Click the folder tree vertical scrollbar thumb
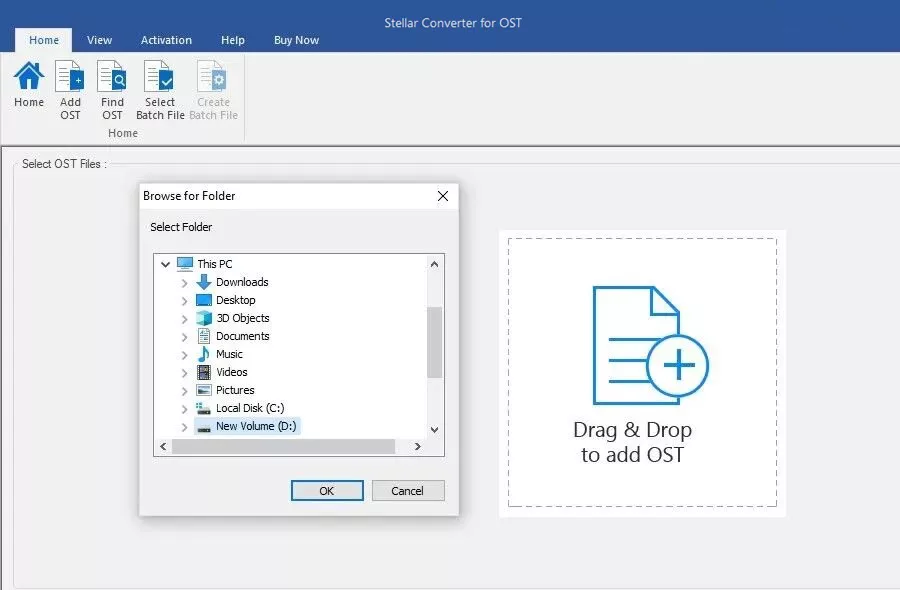 pos(435,343)
